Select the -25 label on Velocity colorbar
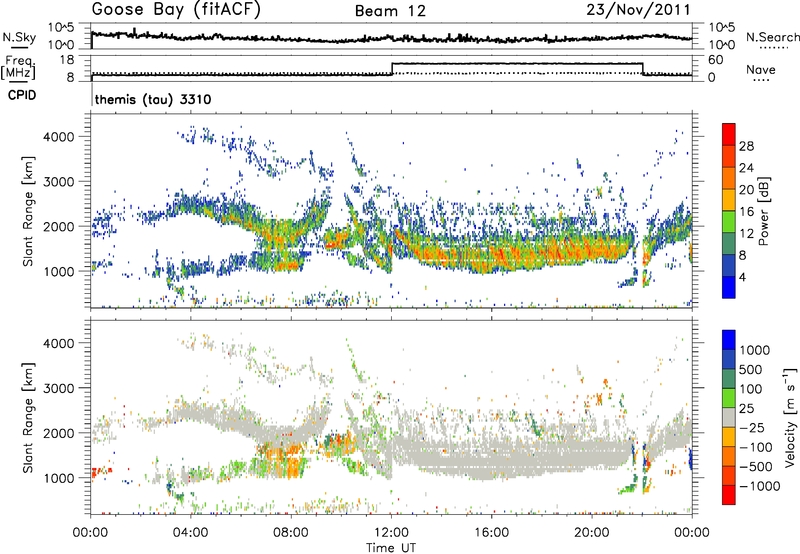800x554 pixels. [x=752, y=427]
